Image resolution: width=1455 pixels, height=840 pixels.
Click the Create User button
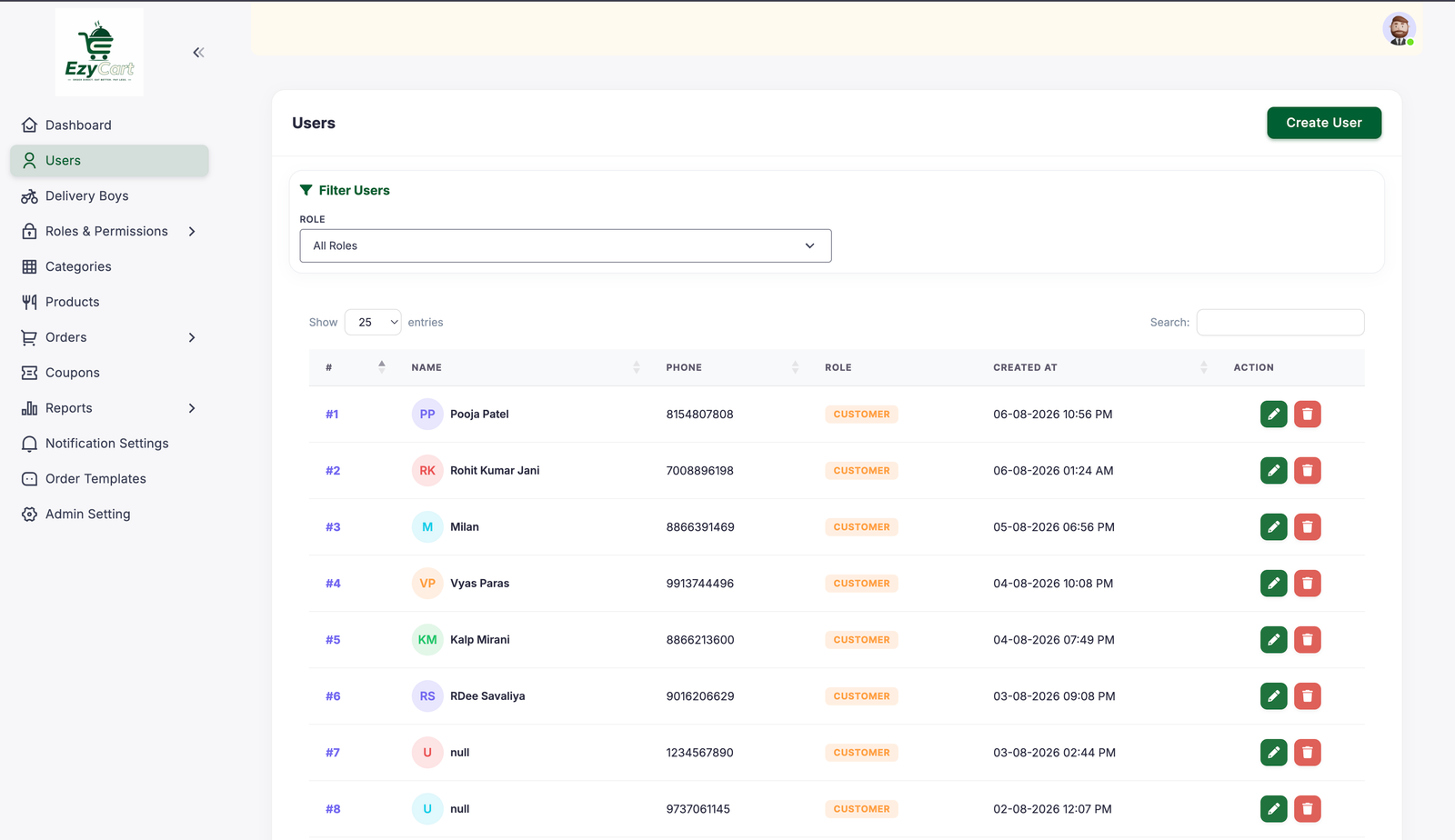(1323, 123)
